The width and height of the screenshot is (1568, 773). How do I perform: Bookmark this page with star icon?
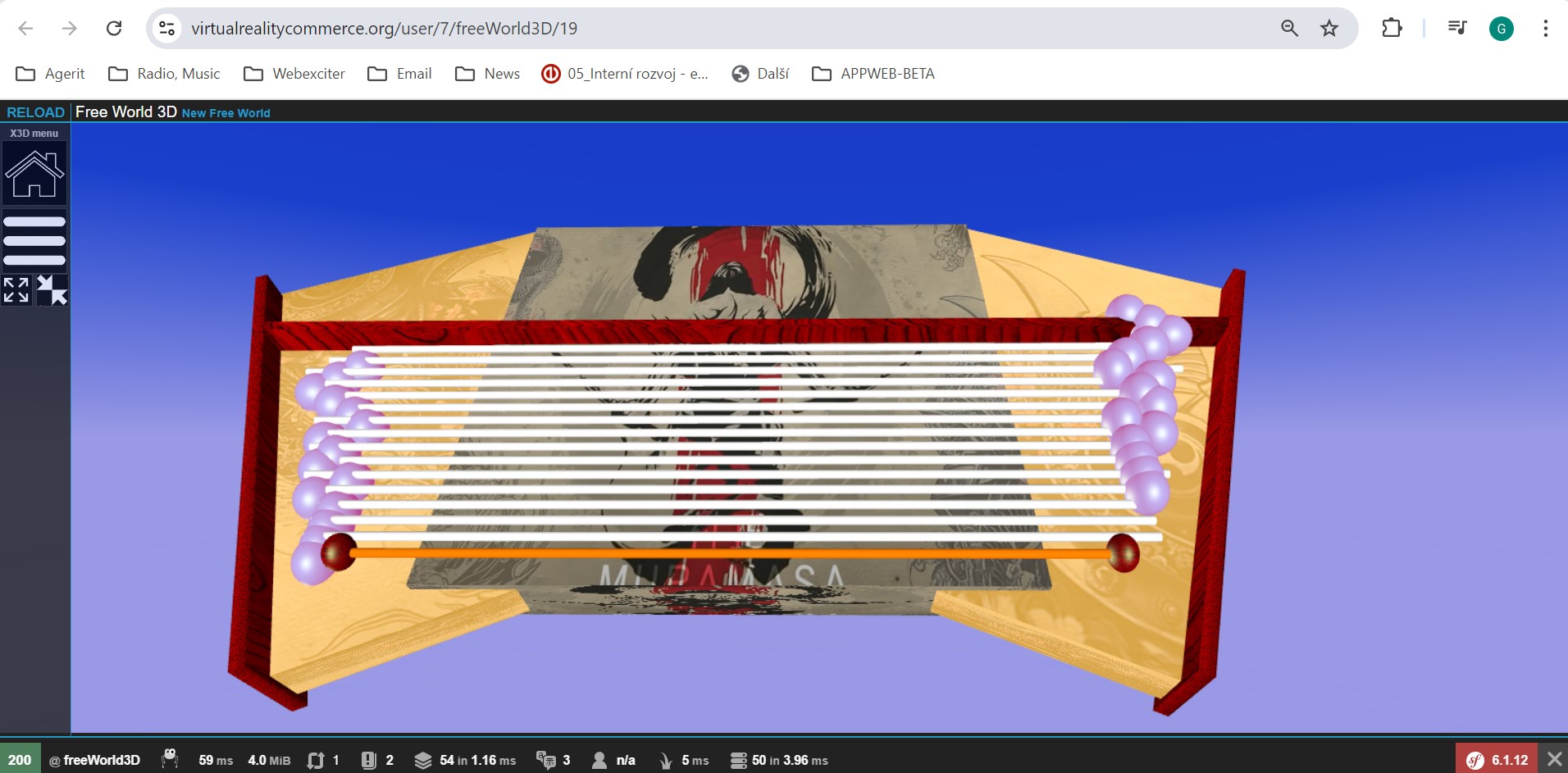tap(1329, 29)
